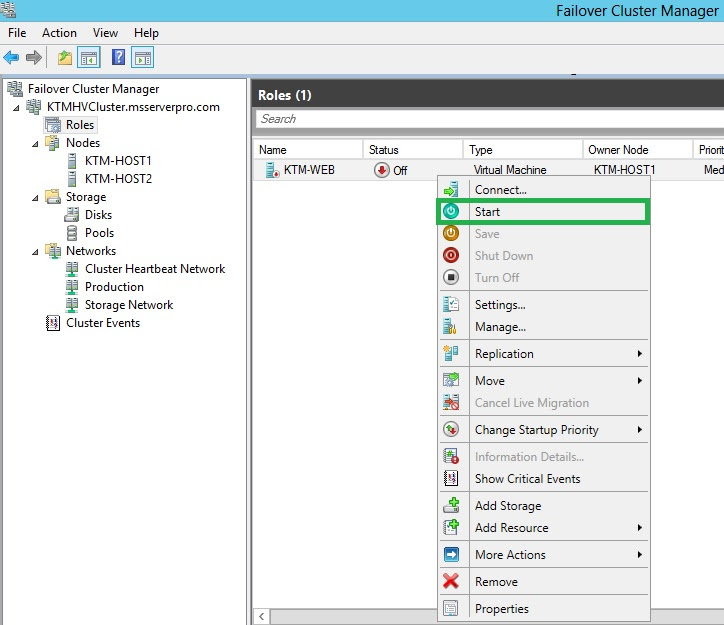Open the View menu
The image size is (724, 625).
[x=105, y=33]
